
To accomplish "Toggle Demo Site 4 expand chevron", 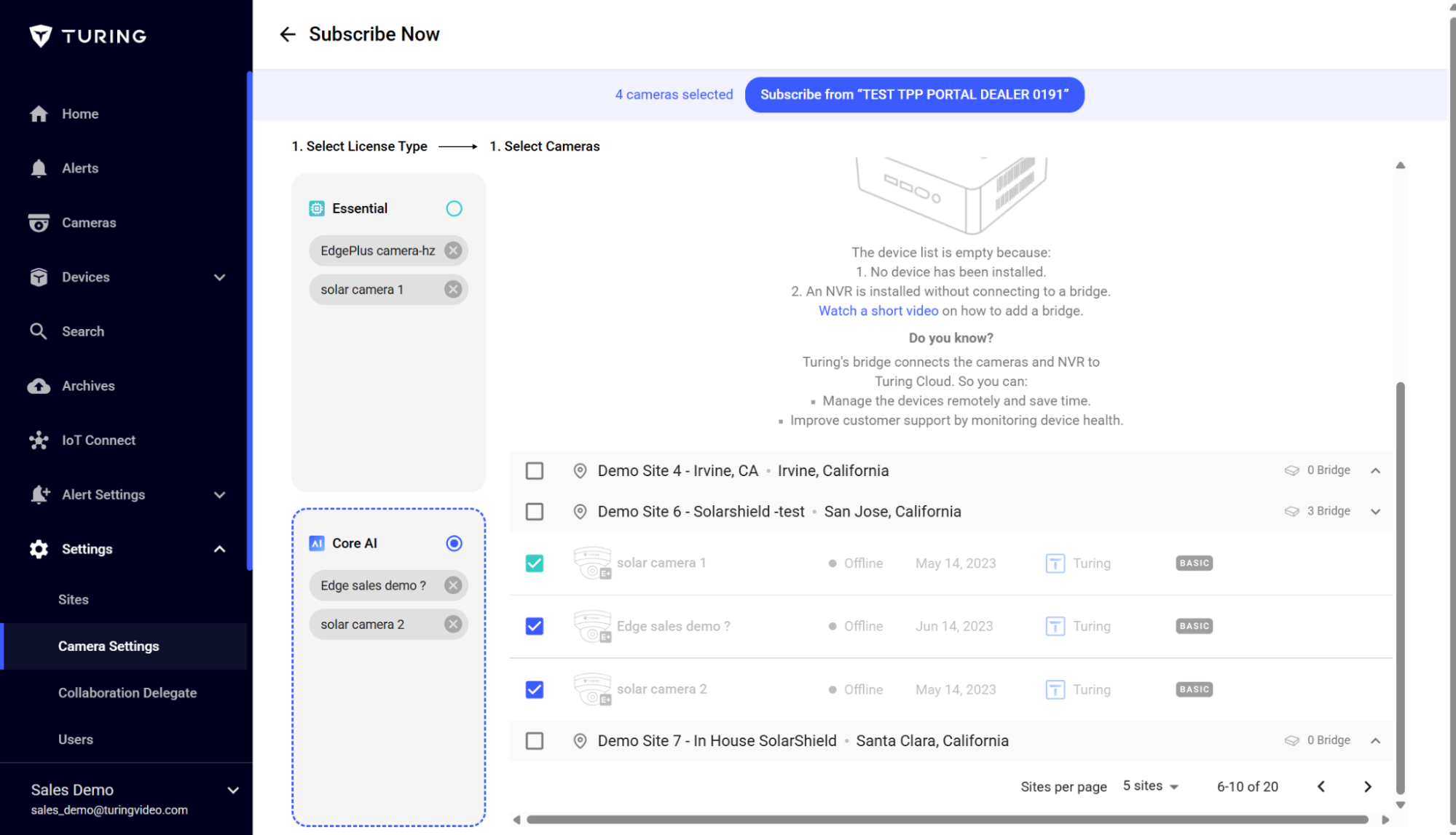I will tap(1375, 471).
